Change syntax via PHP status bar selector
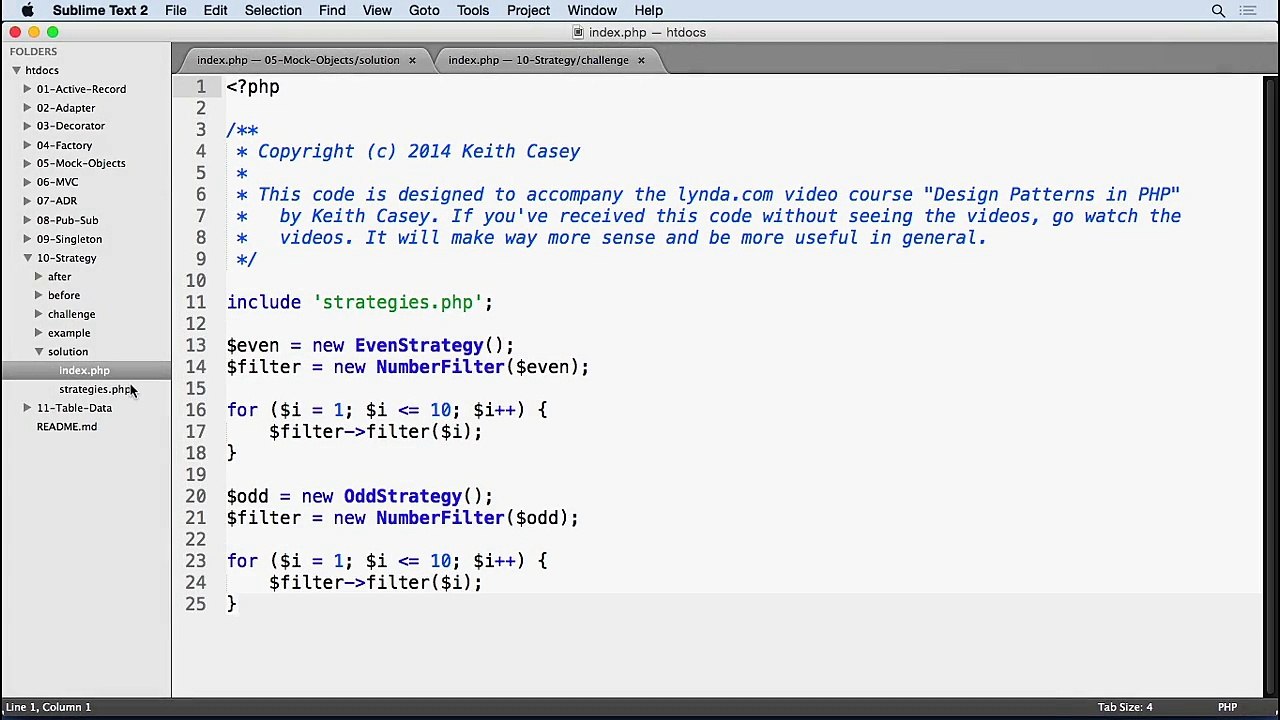1280x720 pixels. pyautogui.click(x=1227, y=707)
